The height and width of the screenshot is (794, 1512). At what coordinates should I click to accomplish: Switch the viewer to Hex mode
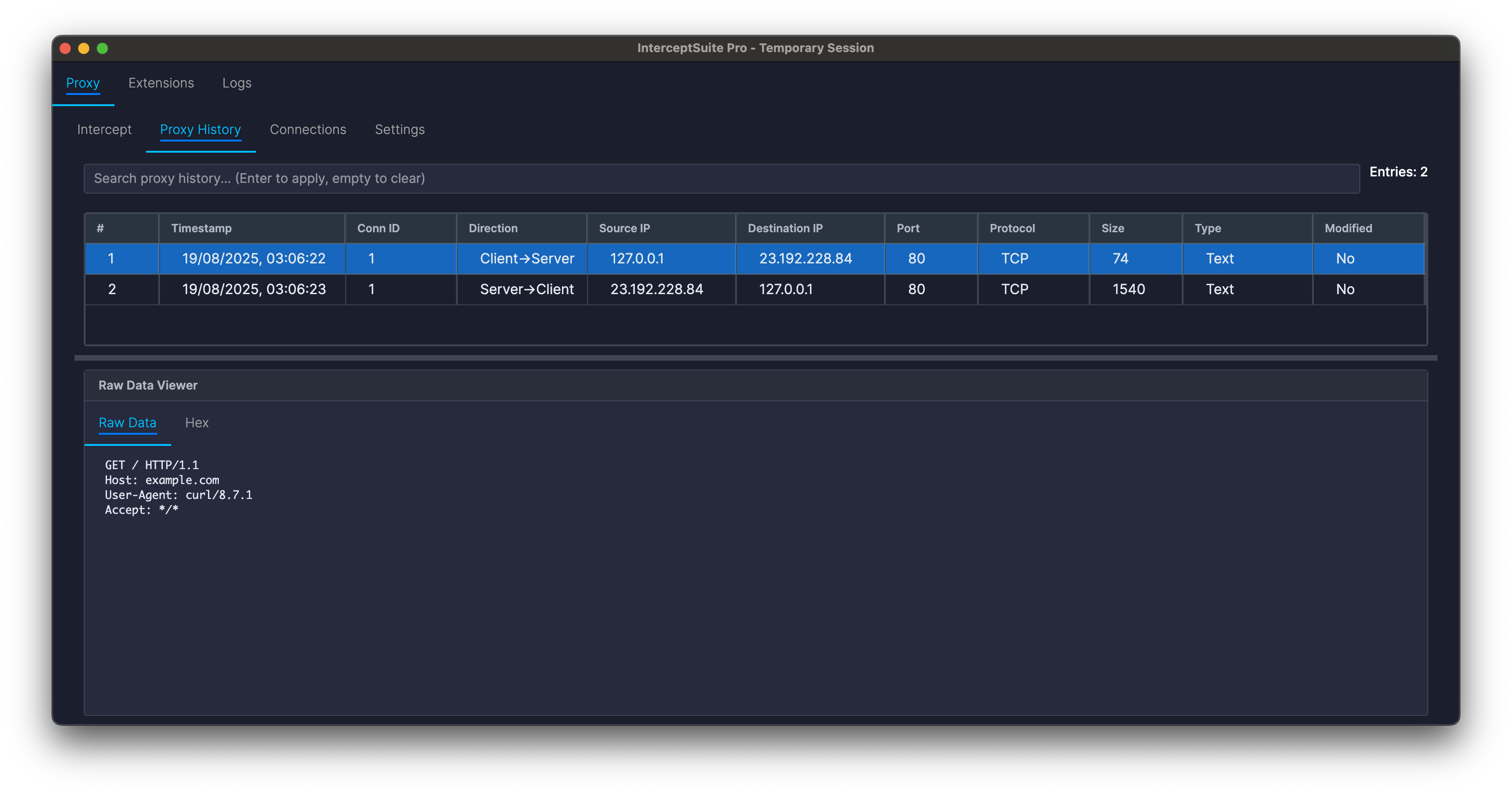(x=197, y=422)
